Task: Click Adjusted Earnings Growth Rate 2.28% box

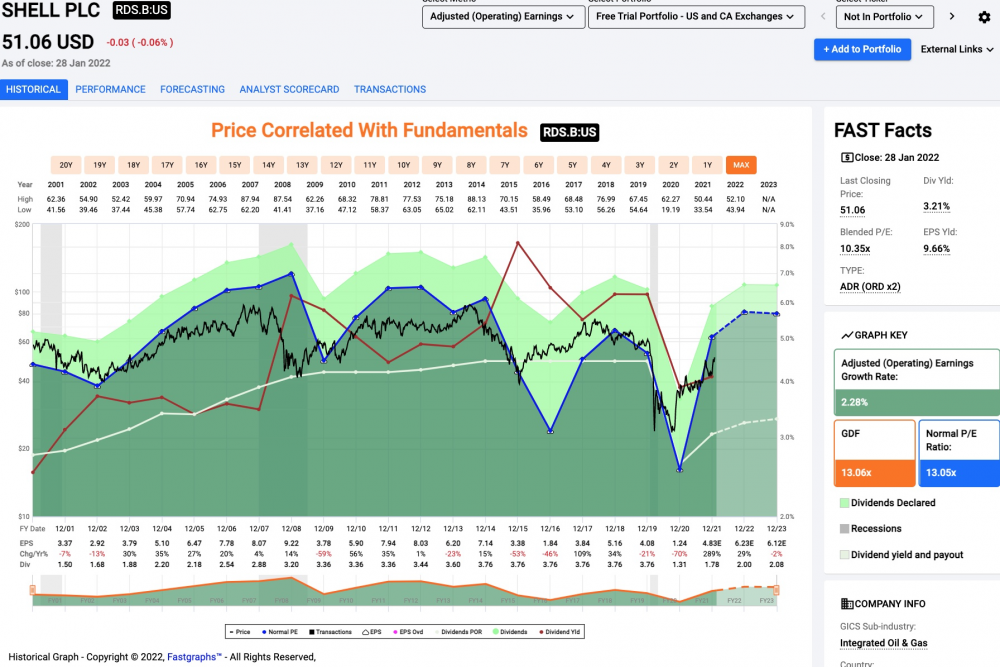Action: (x=916, y=383)
